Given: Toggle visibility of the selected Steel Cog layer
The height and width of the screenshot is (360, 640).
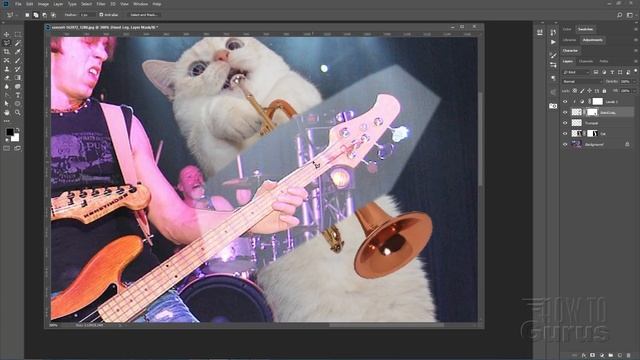Looking at the screenshot, I should pyautogui.click(x=565, y=112).
